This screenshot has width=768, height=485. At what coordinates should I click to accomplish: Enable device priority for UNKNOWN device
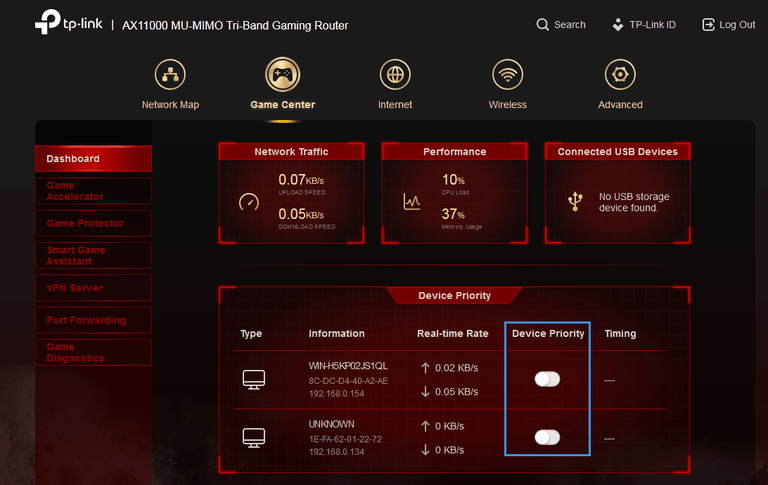tap(547, 437)
